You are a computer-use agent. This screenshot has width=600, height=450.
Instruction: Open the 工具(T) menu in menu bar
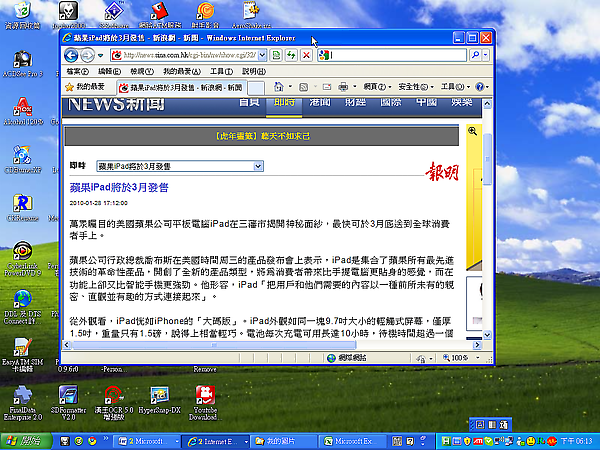[x=221, y=72]
